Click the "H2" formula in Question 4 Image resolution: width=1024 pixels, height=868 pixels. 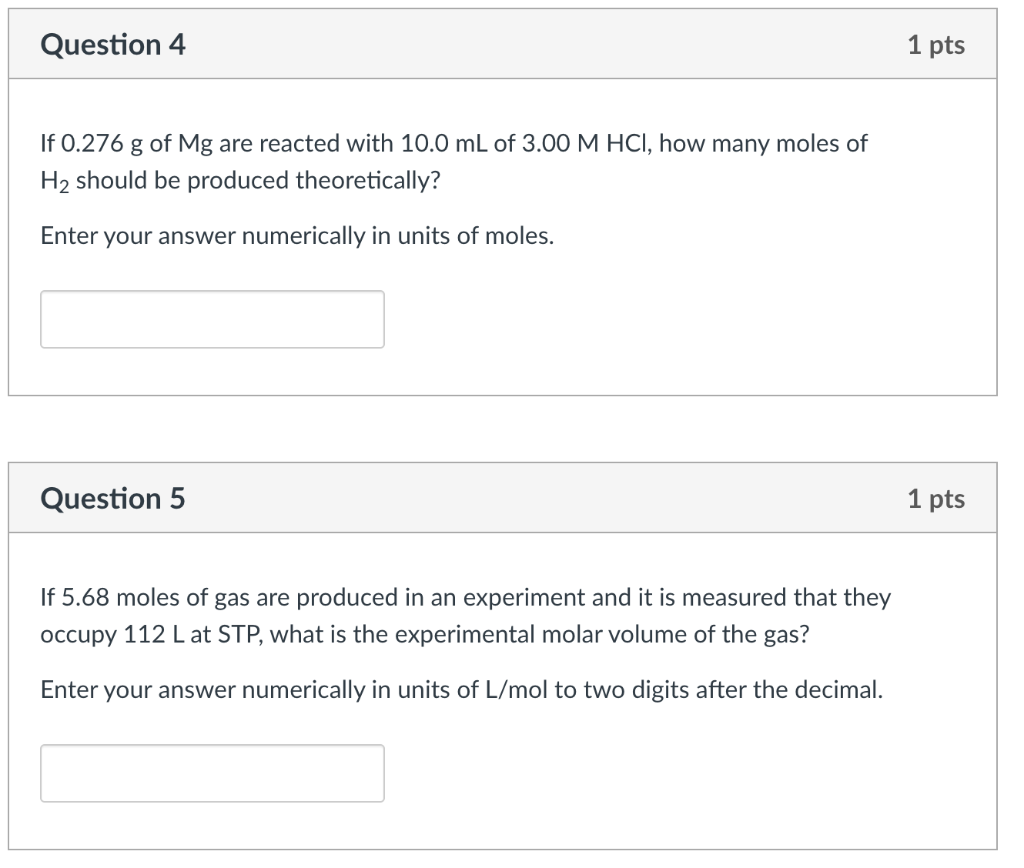click(55, 181)
